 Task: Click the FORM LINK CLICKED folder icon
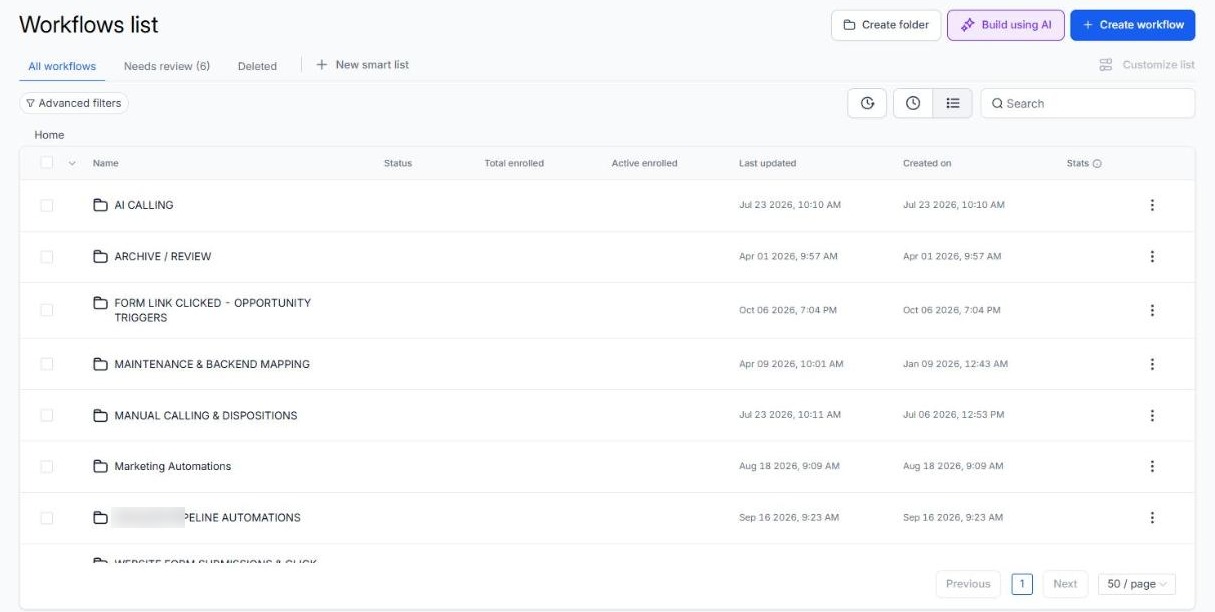[x=100, y=303]
